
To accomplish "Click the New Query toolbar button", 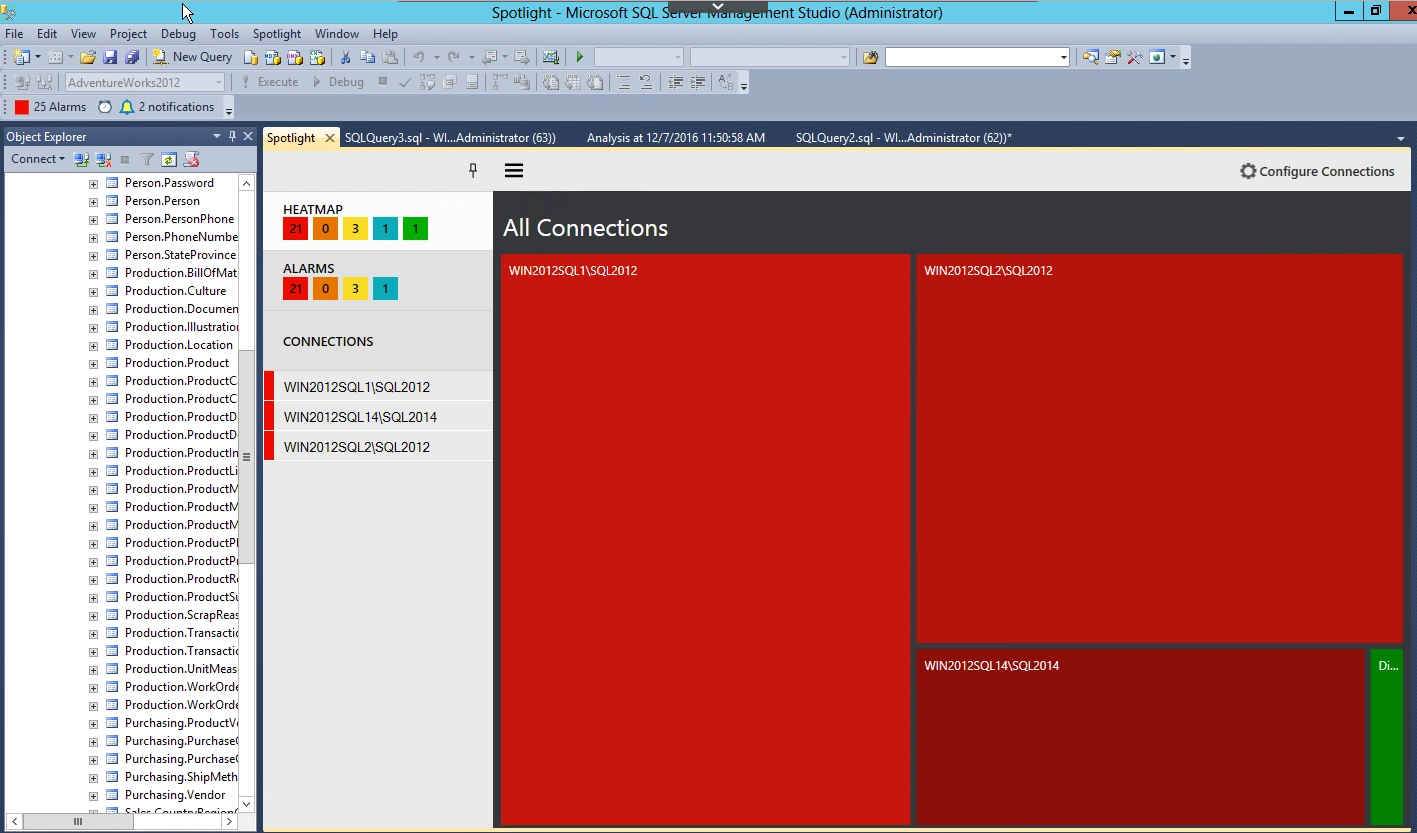I will pos(192,57).
